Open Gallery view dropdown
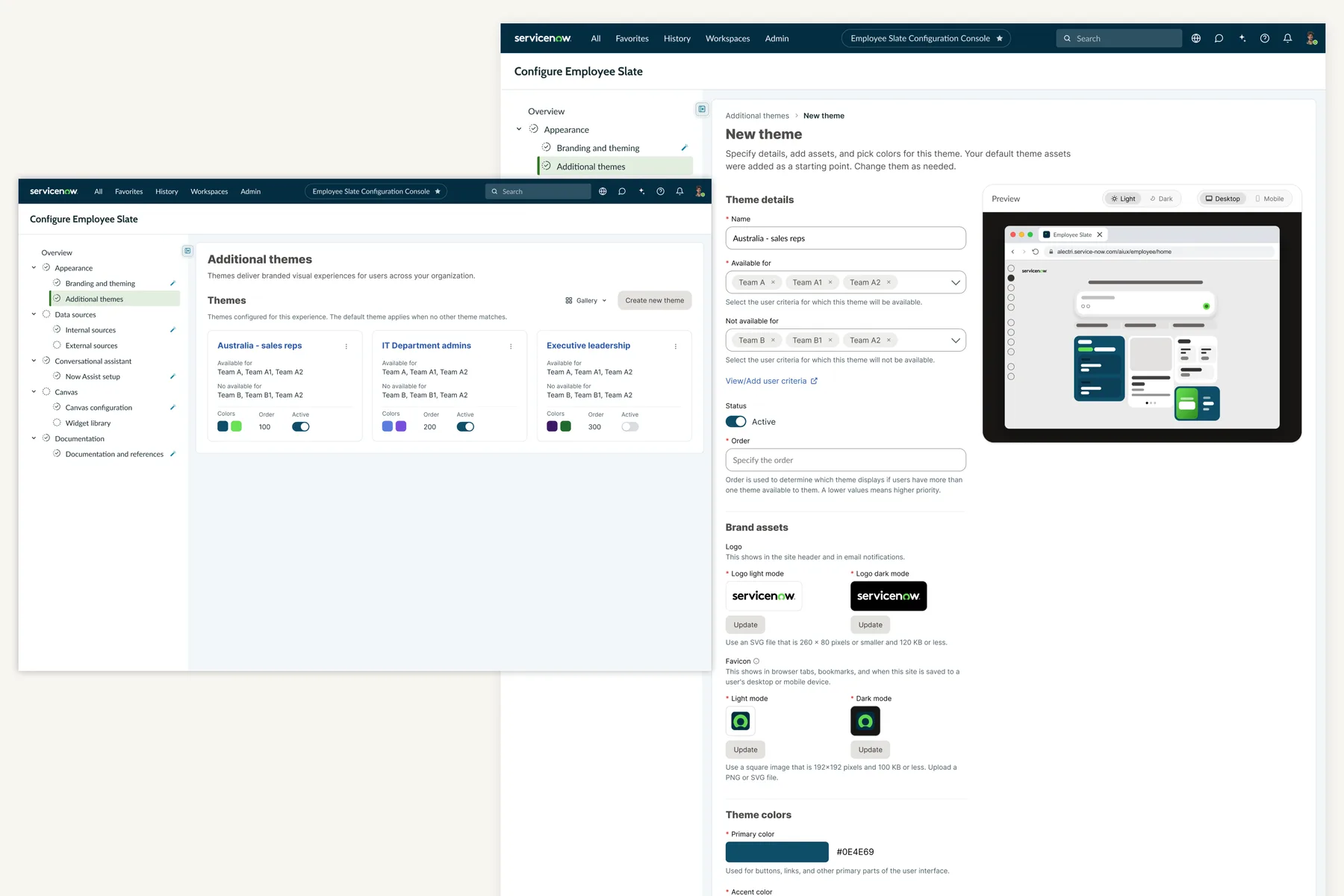Screen dimensions: 1344x896 pyautogui.click(x=586, y=301)
